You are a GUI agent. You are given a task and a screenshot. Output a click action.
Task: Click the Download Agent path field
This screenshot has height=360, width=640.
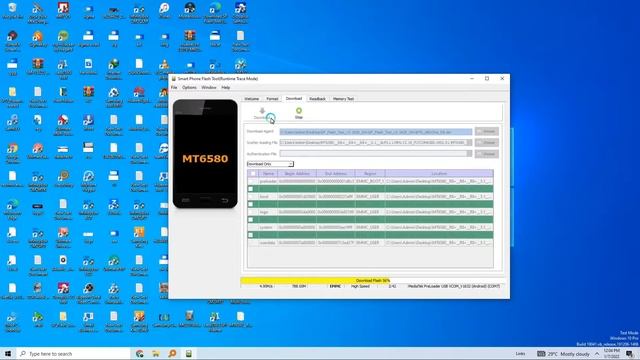pyautogui.click(x=376, y=131)
